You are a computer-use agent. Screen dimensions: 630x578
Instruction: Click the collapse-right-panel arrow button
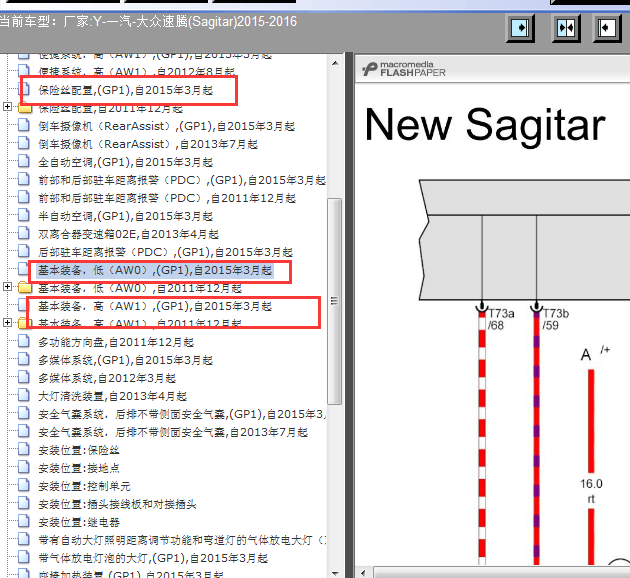pyautogui.click(x=608, y=28)
